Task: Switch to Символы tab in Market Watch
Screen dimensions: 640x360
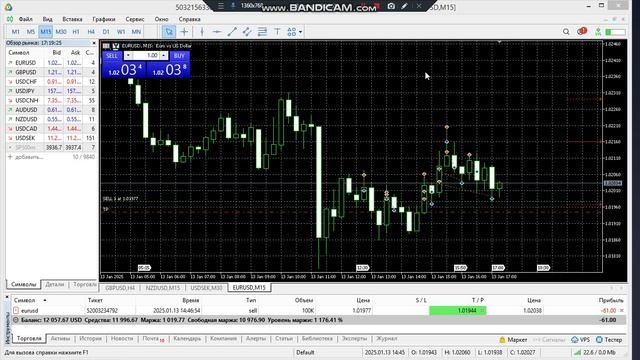Action: [24, 284]
